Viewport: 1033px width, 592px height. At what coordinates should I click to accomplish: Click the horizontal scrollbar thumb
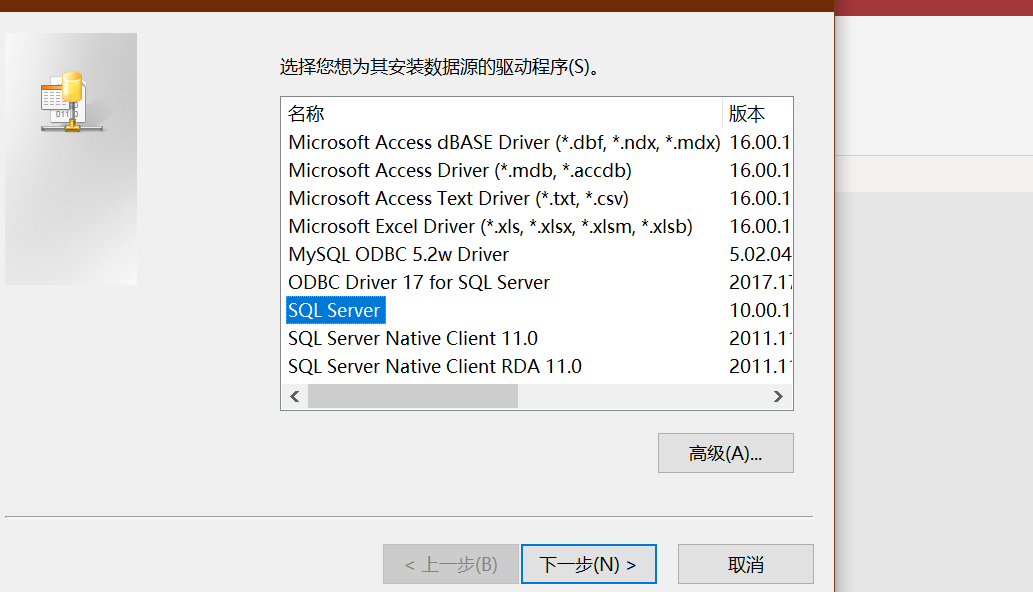pos(413,396)
